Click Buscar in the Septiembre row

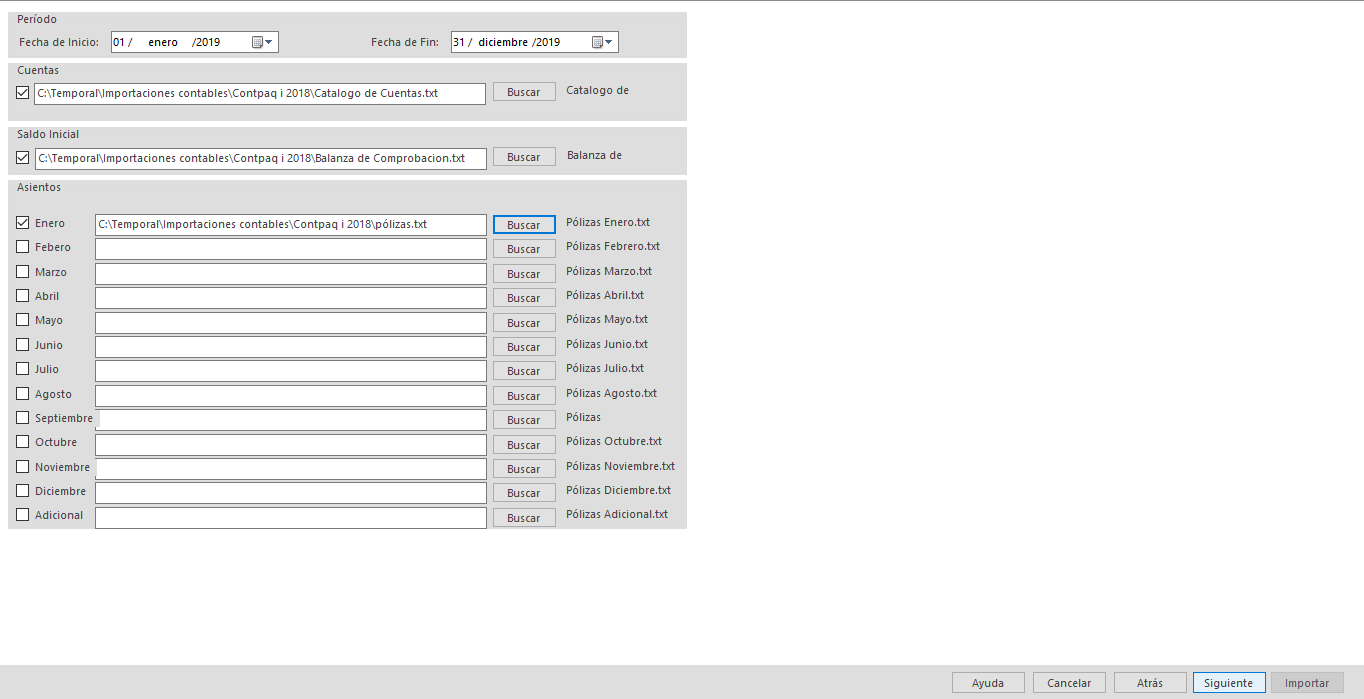524,420
